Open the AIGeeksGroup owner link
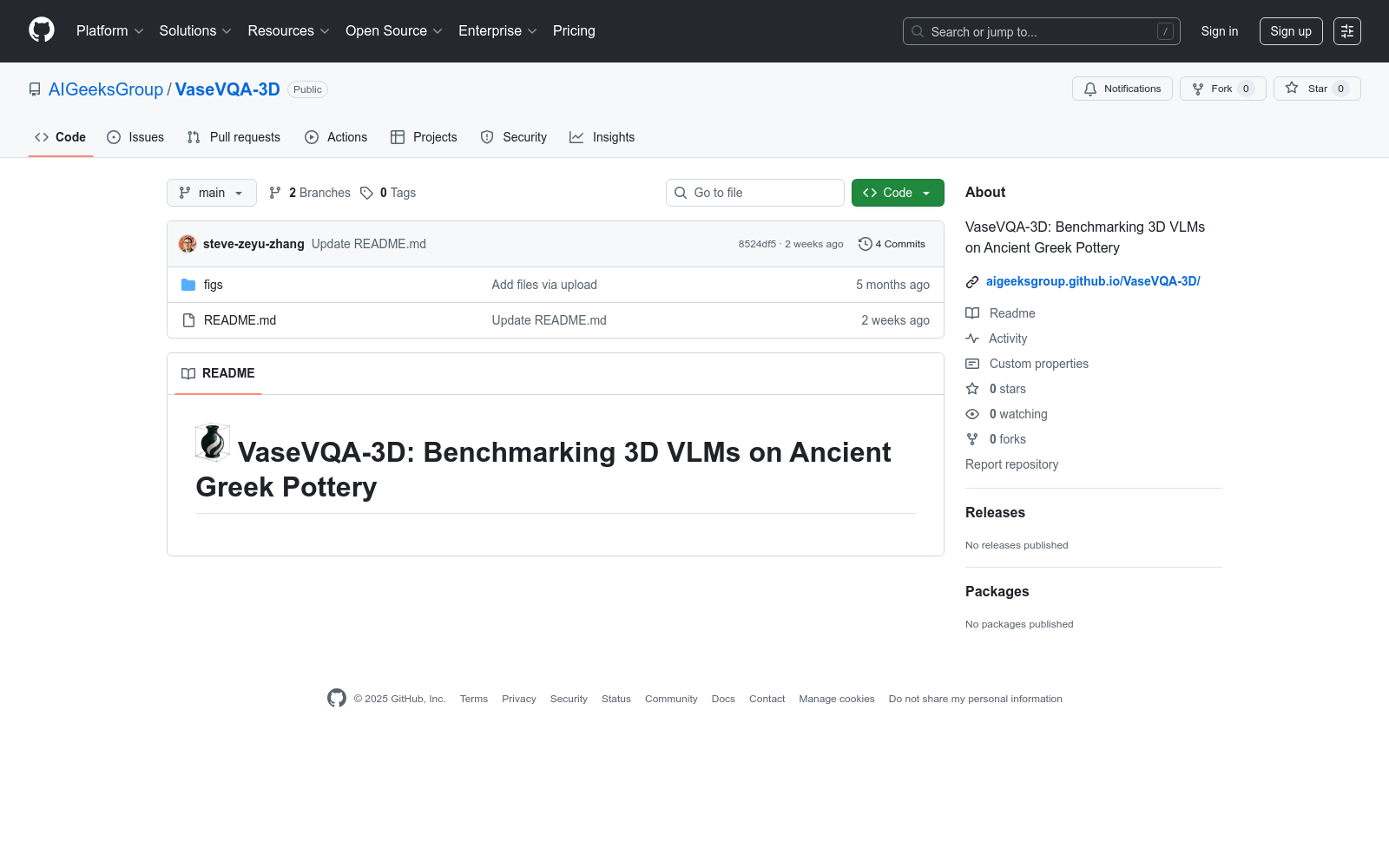The width and height of the screenshot is (1389, 868). pyautogui.click(x=106, y=89)
